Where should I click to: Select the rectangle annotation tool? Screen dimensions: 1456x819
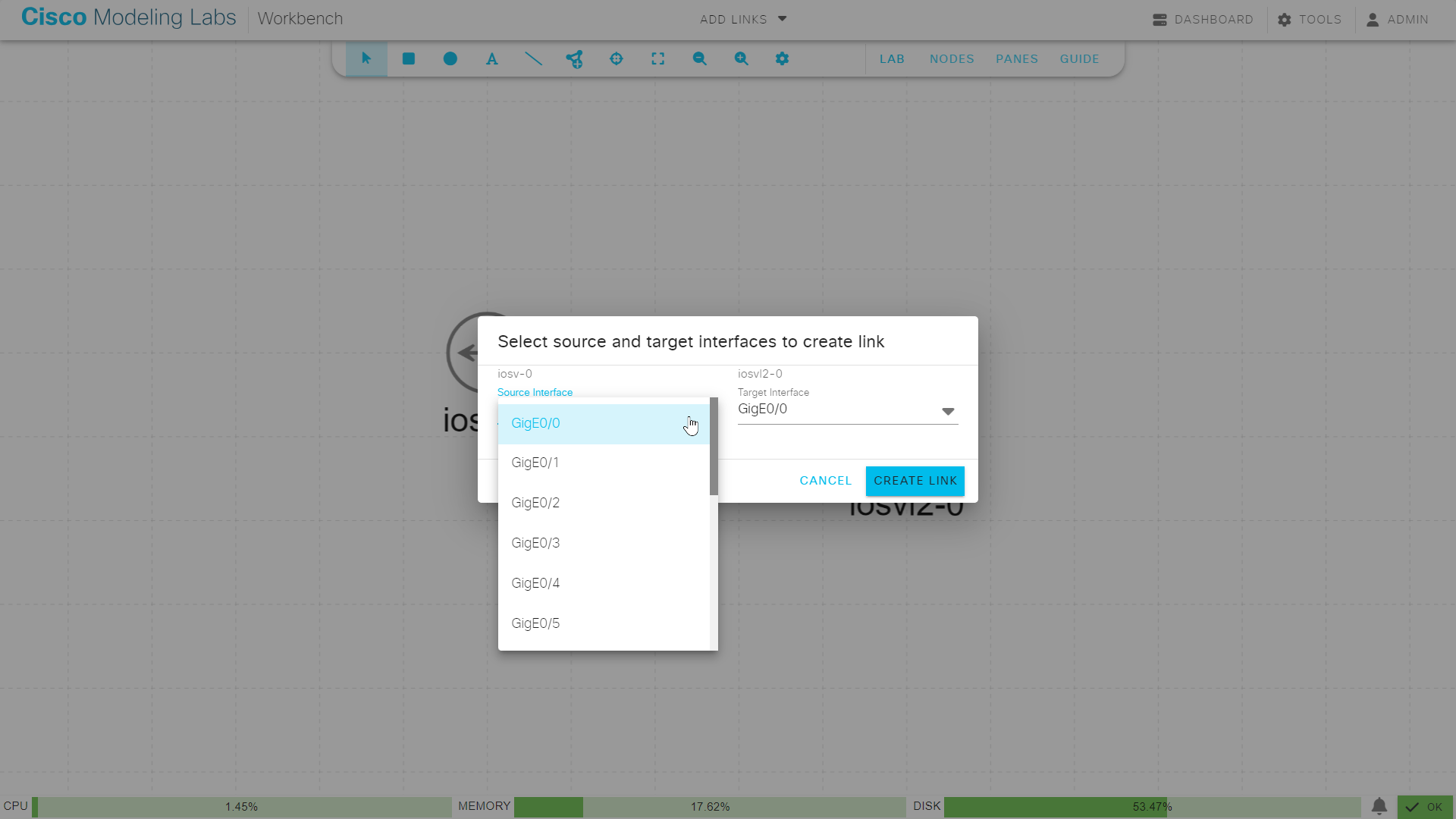pos(408,58)
